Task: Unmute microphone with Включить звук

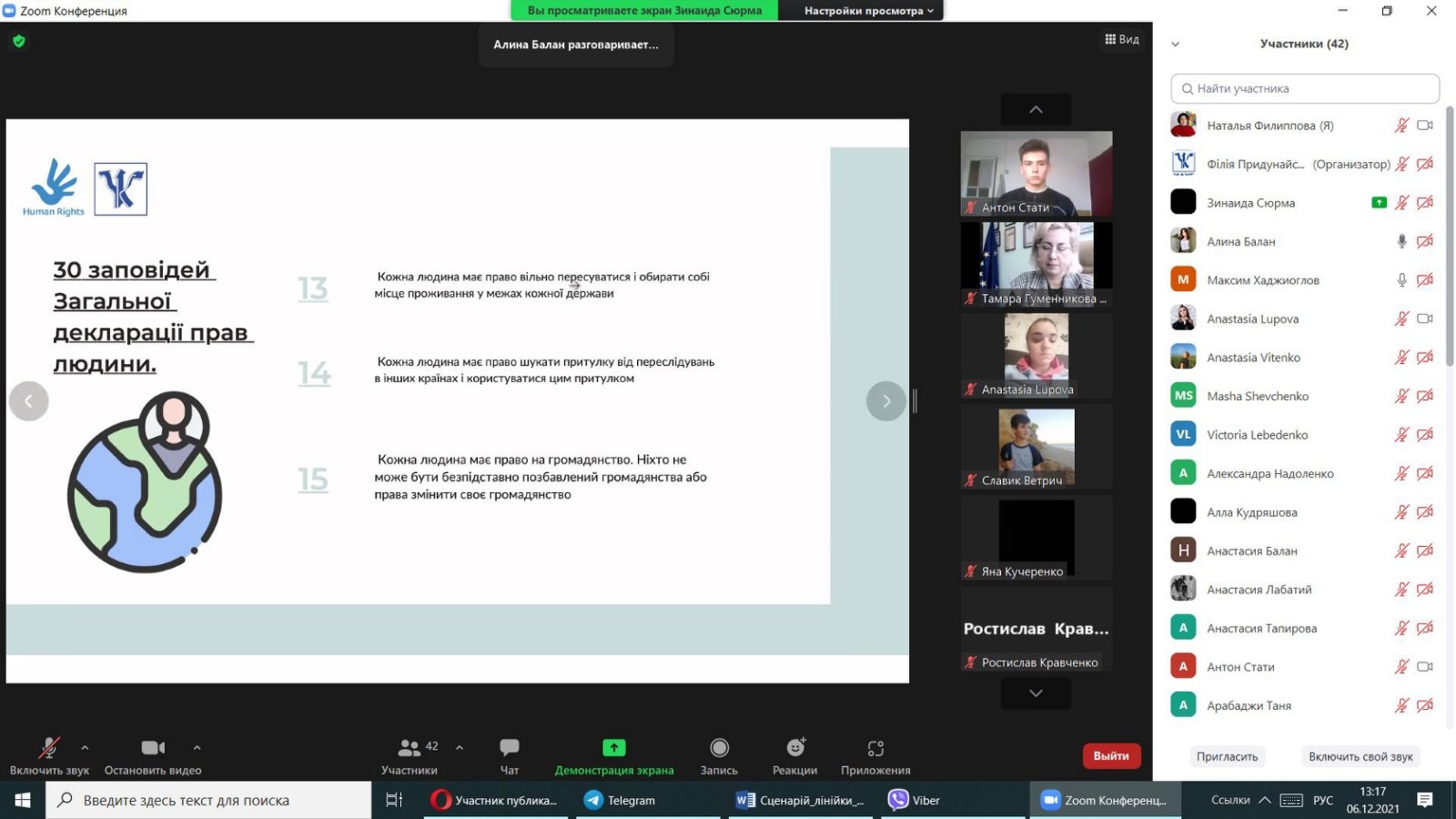Action: click(x=49, y=748)
